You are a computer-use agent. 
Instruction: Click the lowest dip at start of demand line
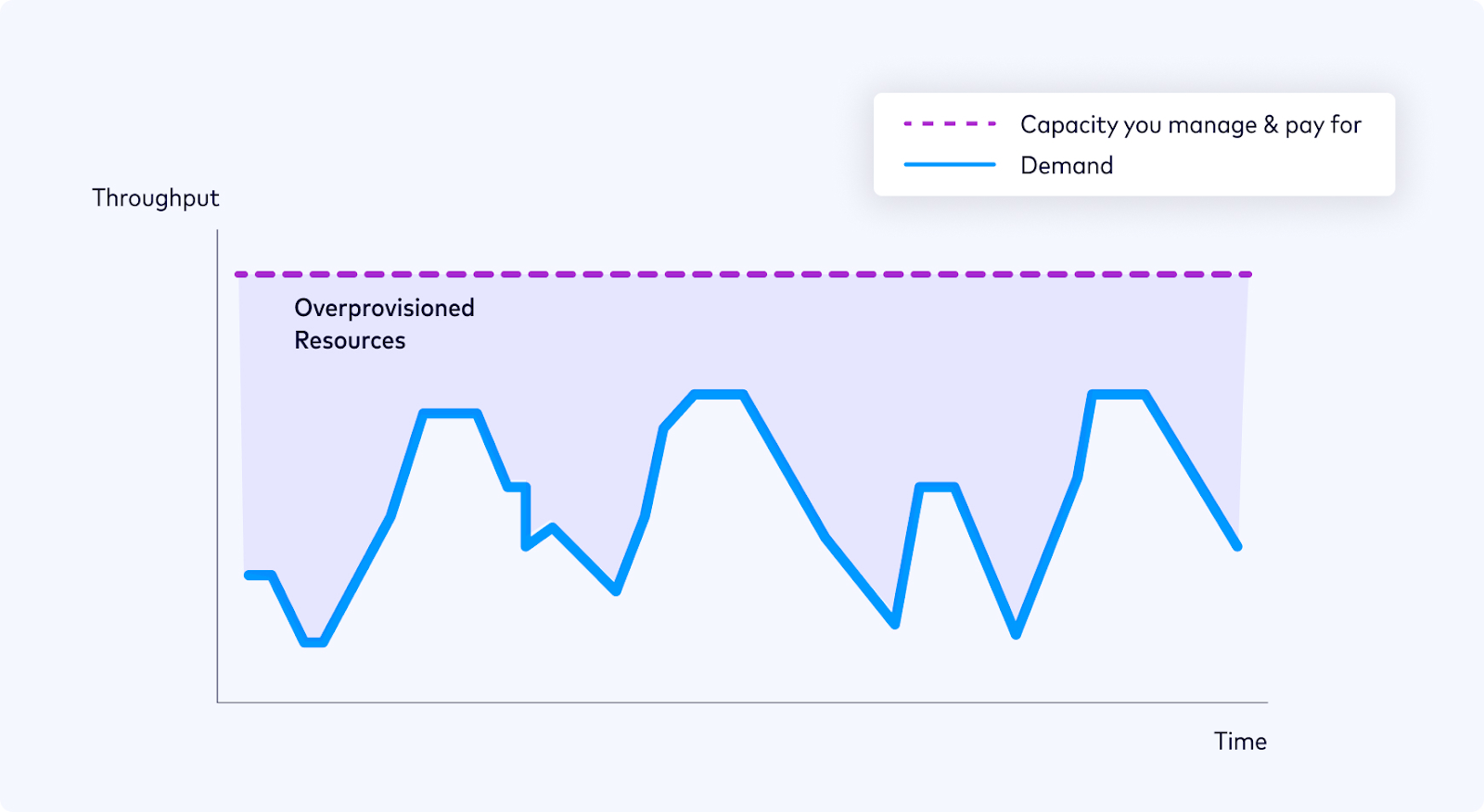pos(314,641)
